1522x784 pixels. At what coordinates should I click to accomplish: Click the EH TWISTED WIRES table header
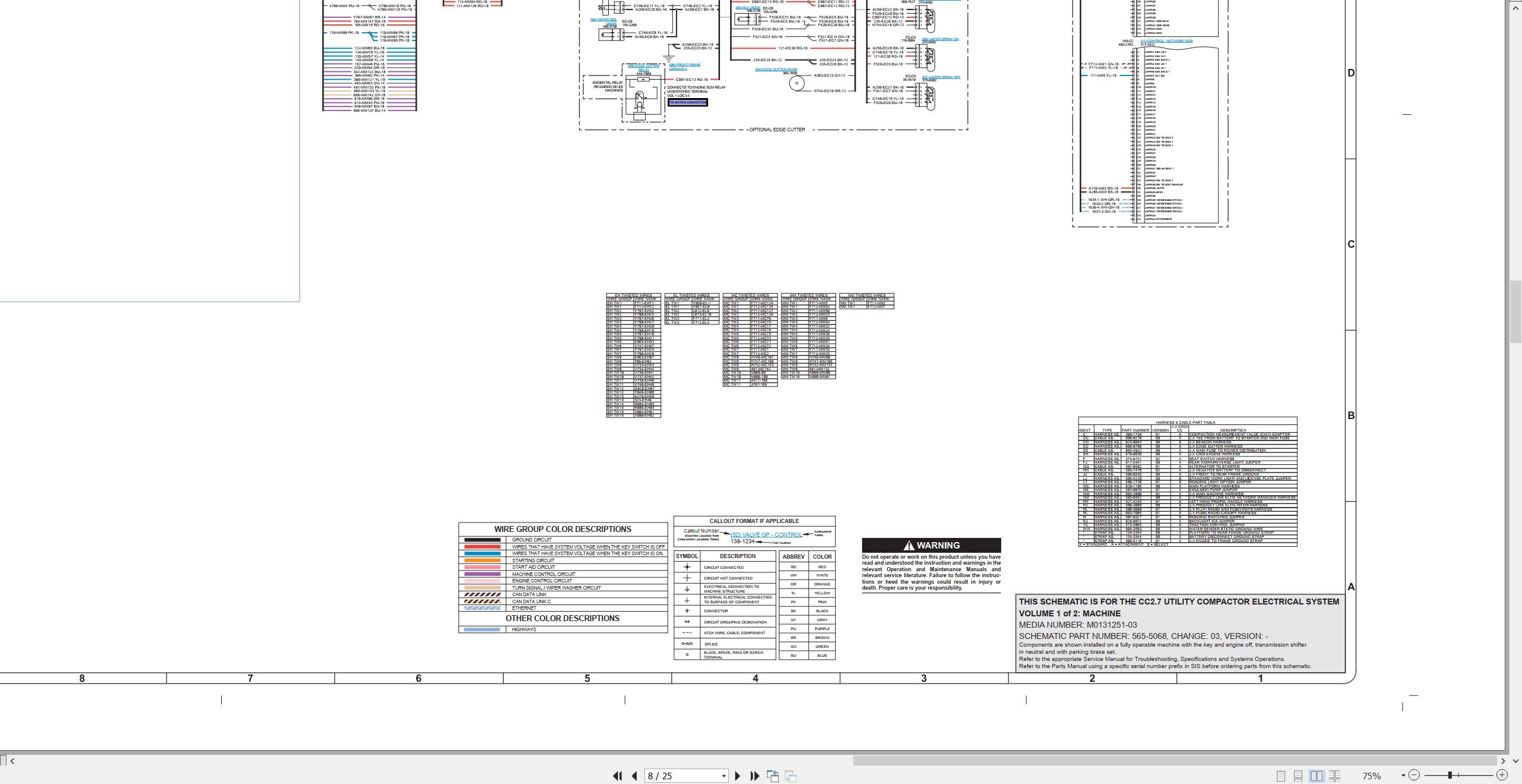633,295
